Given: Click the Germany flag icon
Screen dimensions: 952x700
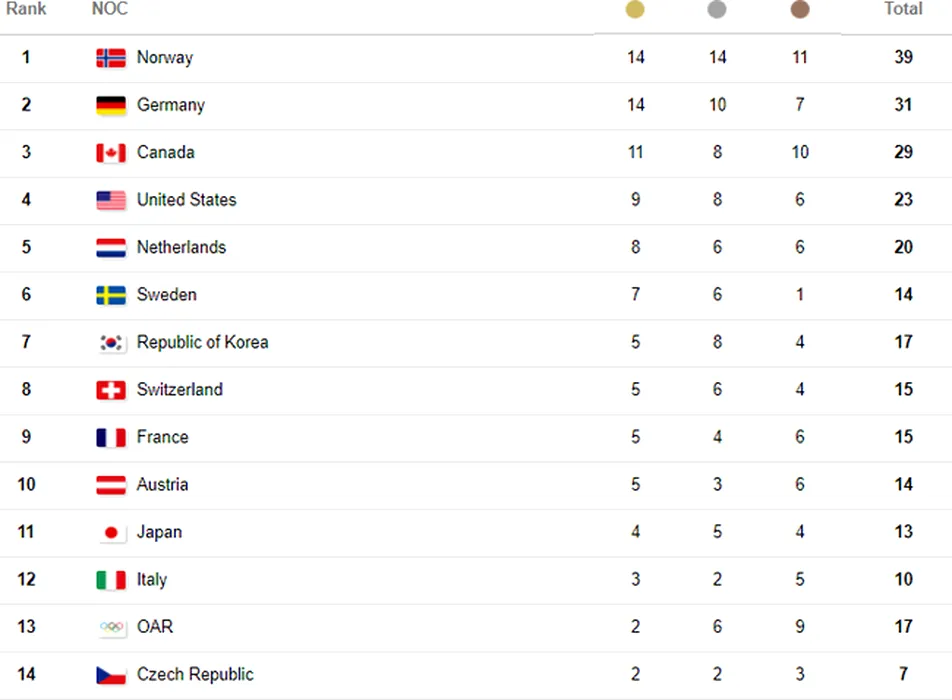Looking at the screenshot, I should (x=111, y=105).
